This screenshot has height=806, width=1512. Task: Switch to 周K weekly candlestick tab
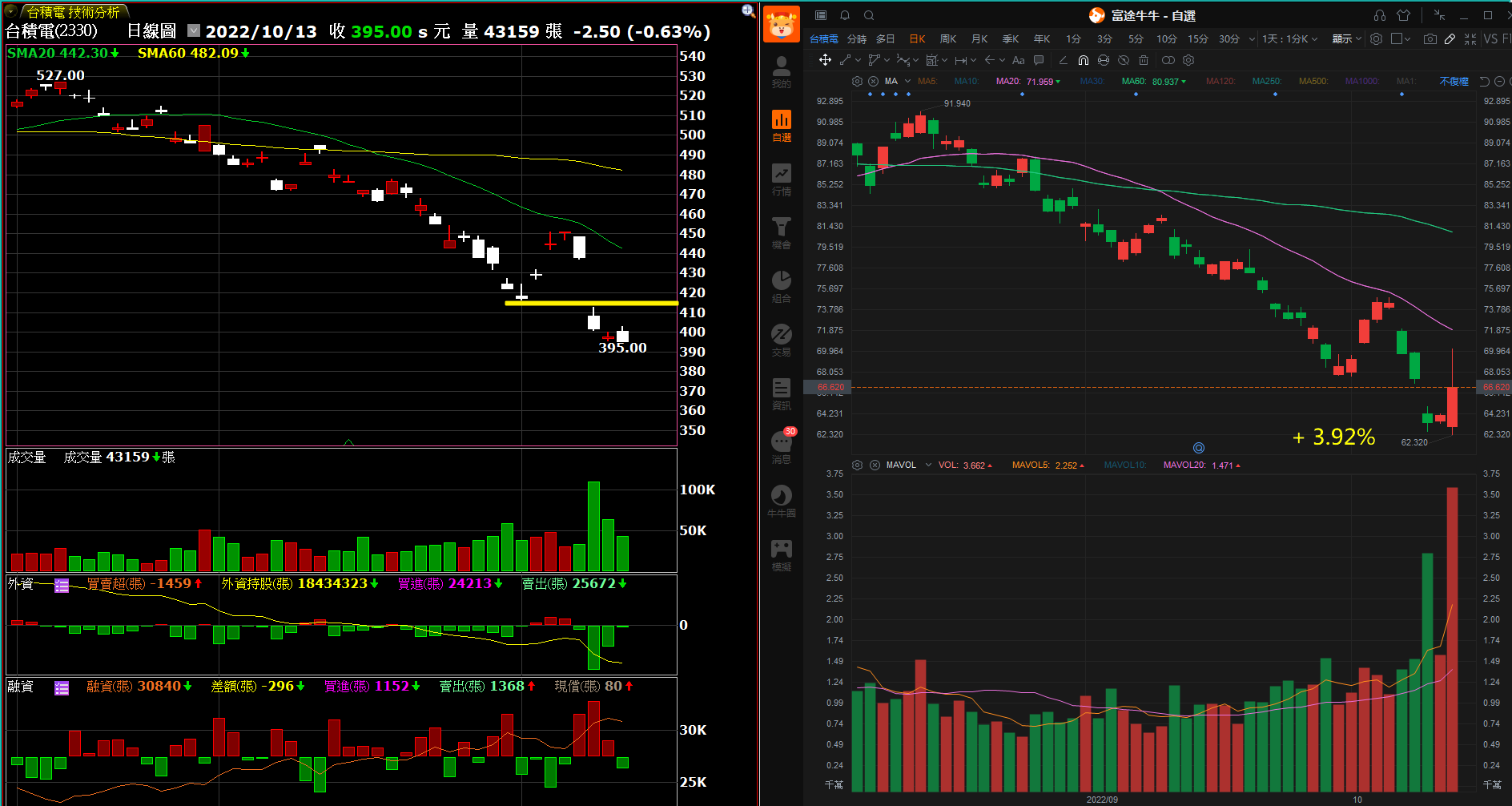coord(948,38)
